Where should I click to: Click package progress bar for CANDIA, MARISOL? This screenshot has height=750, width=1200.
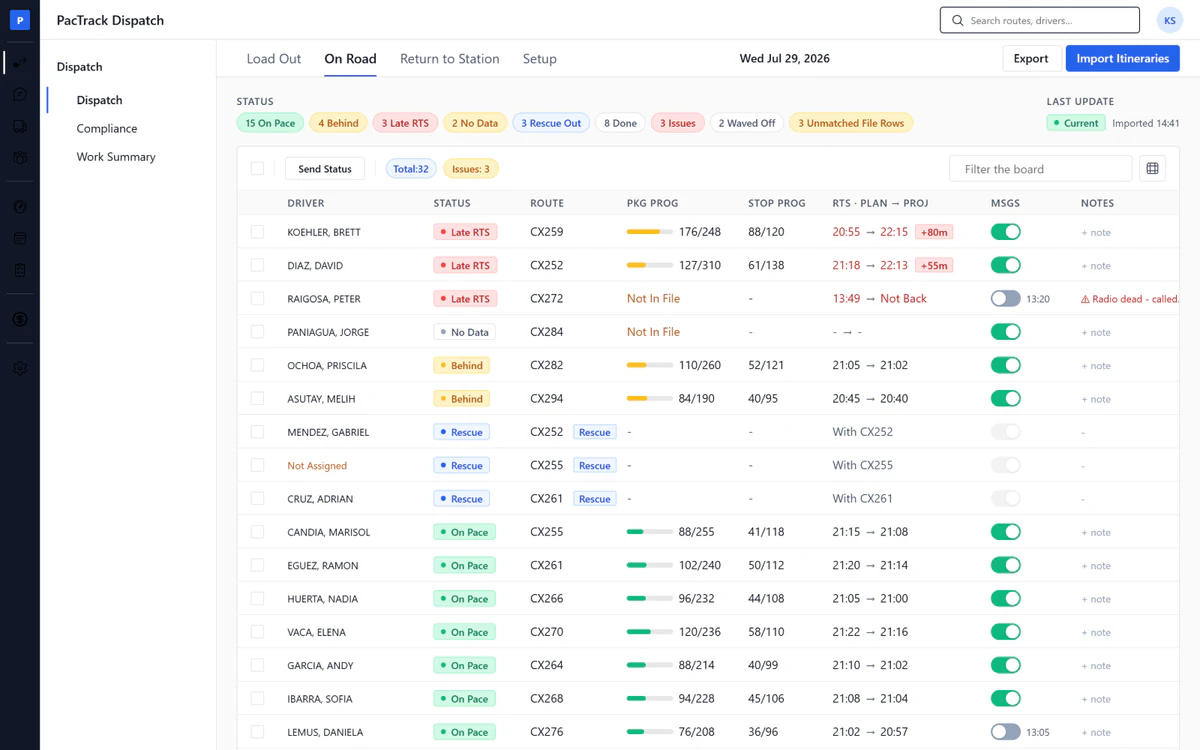tap(650, 532)
